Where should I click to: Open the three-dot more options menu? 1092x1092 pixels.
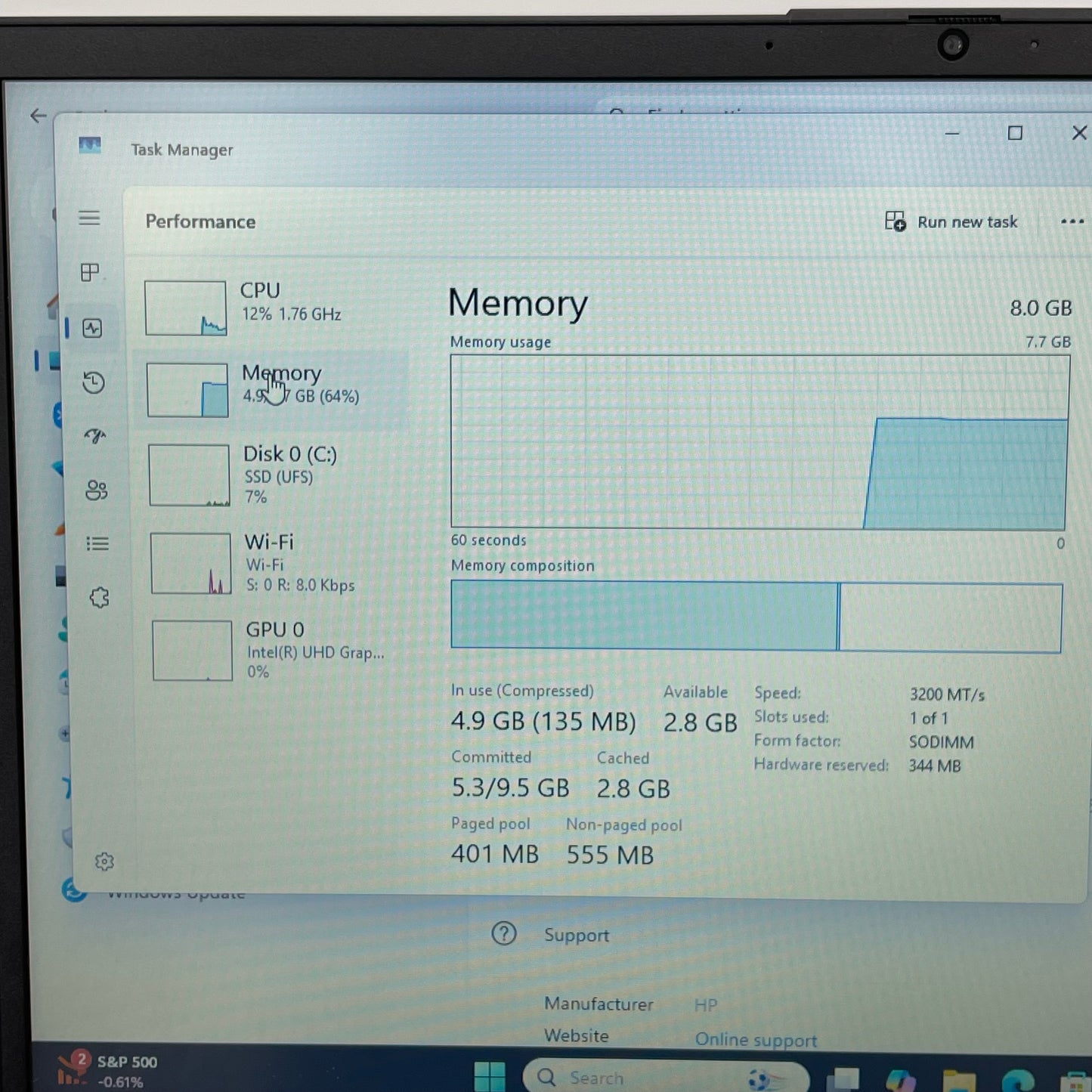click(1072, 221)
